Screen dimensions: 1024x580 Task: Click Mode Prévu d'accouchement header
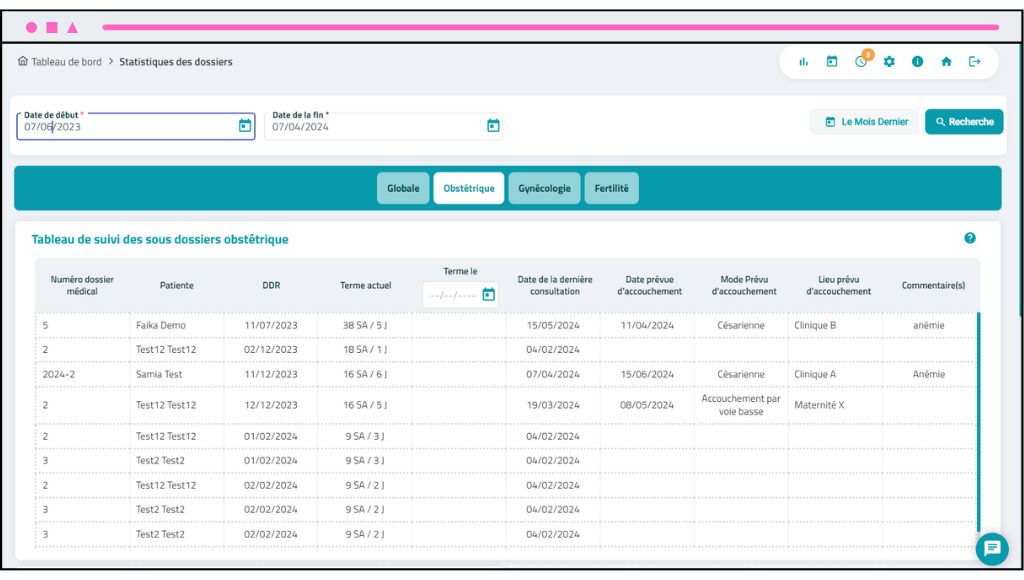[744, 285]
